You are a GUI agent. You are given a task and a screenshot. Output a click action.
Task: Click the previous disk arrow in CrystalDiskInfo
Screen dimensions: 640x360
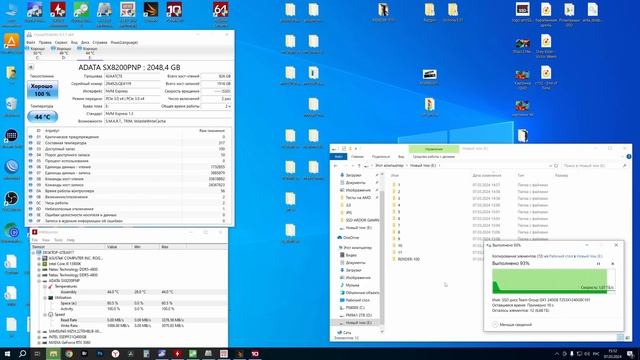pos(31,67)
